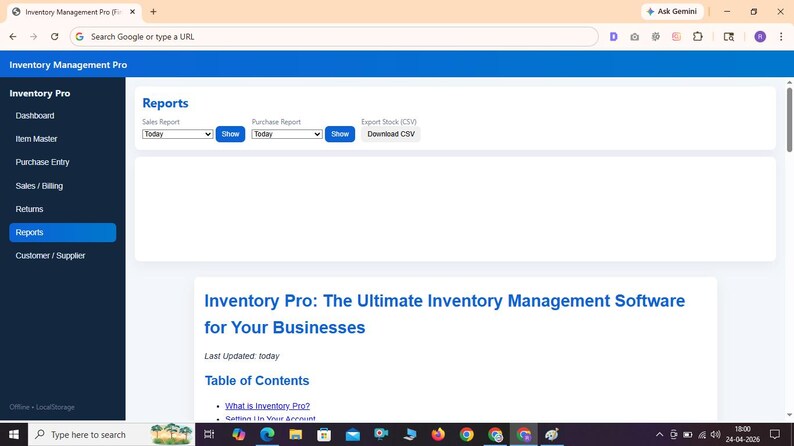
Task: Show the Purchase Report
Action: tap(340, 134)
